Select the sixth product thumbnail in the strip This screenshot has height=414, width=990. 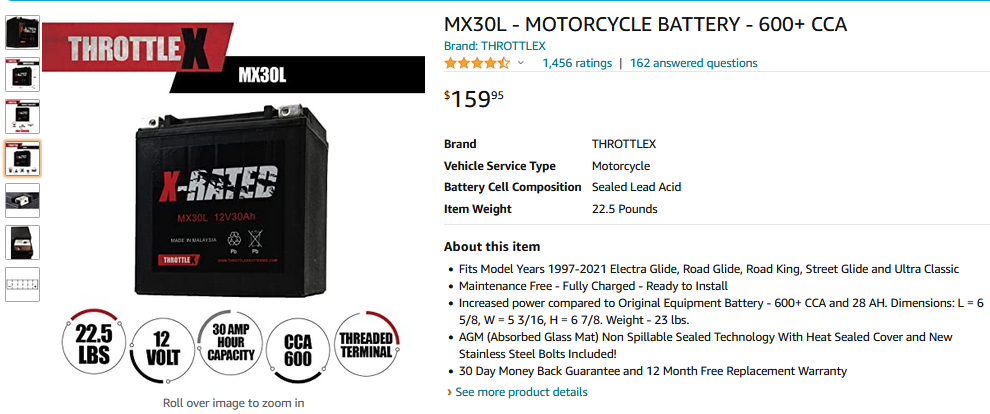[23, 241]
